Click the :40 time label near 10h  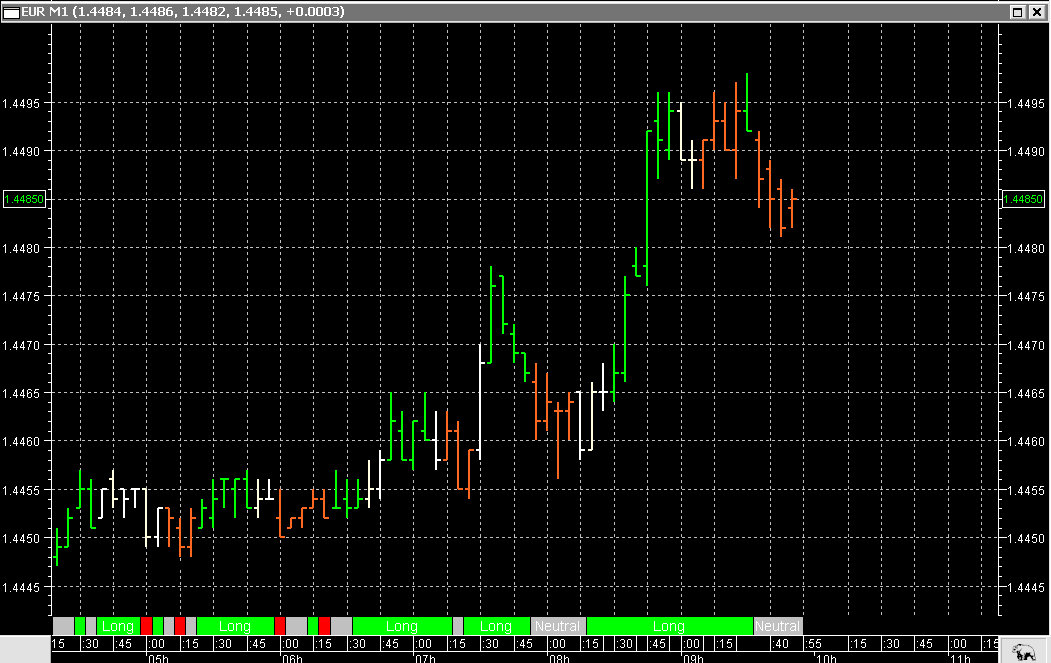coord(782,644)
